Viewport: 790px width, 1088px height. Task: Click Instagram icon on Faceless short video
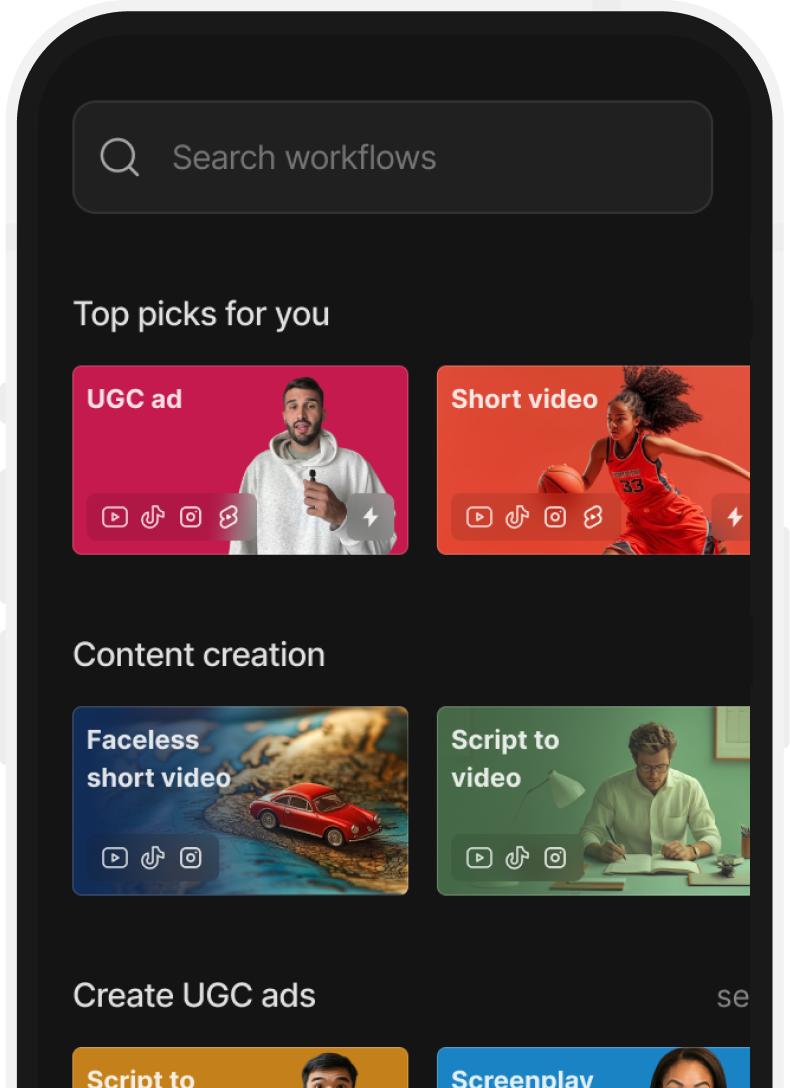(x=191, y=858)
